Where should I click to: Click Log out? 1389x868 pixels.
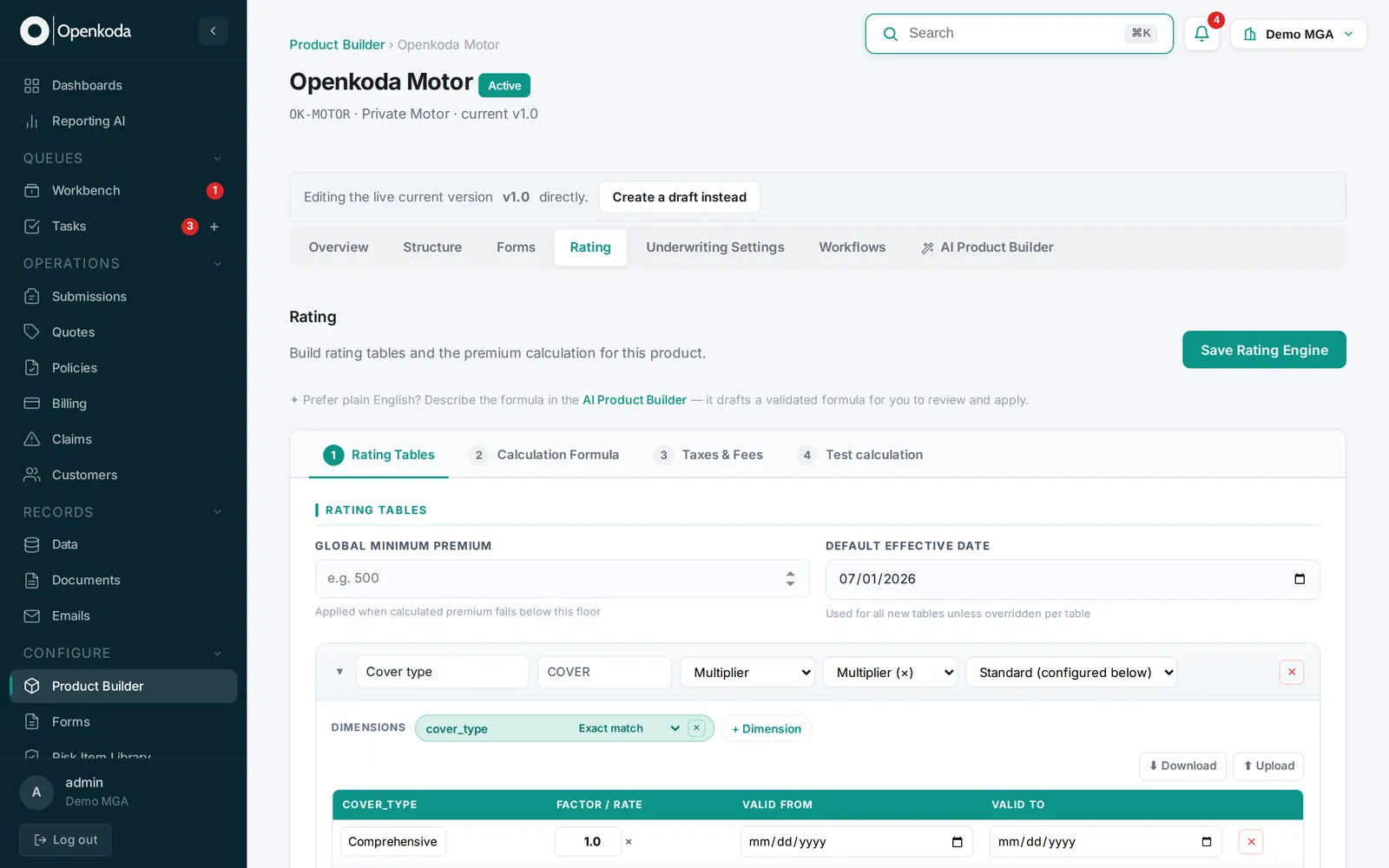[66, 839]
